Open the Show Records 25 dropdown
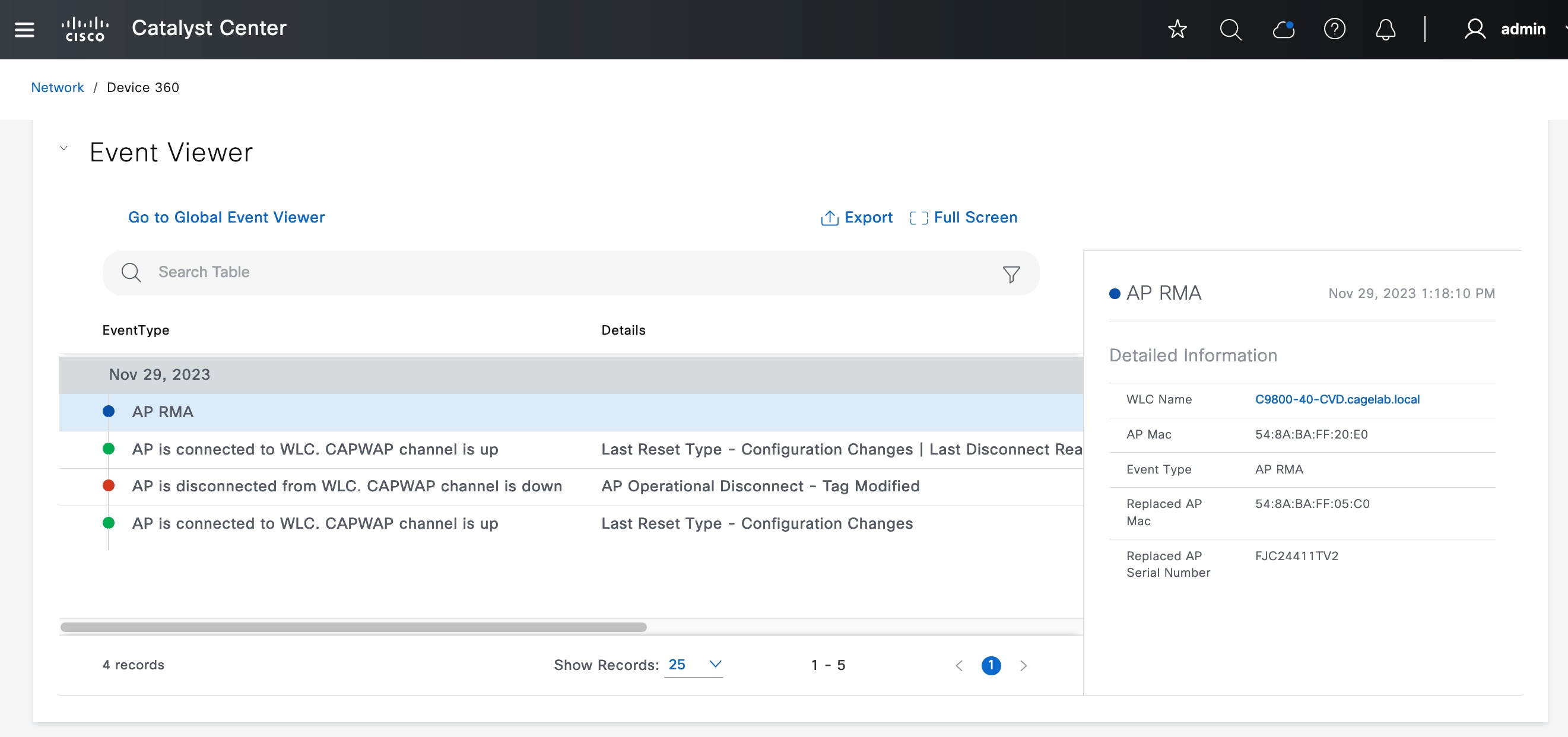 coord(694,665)
